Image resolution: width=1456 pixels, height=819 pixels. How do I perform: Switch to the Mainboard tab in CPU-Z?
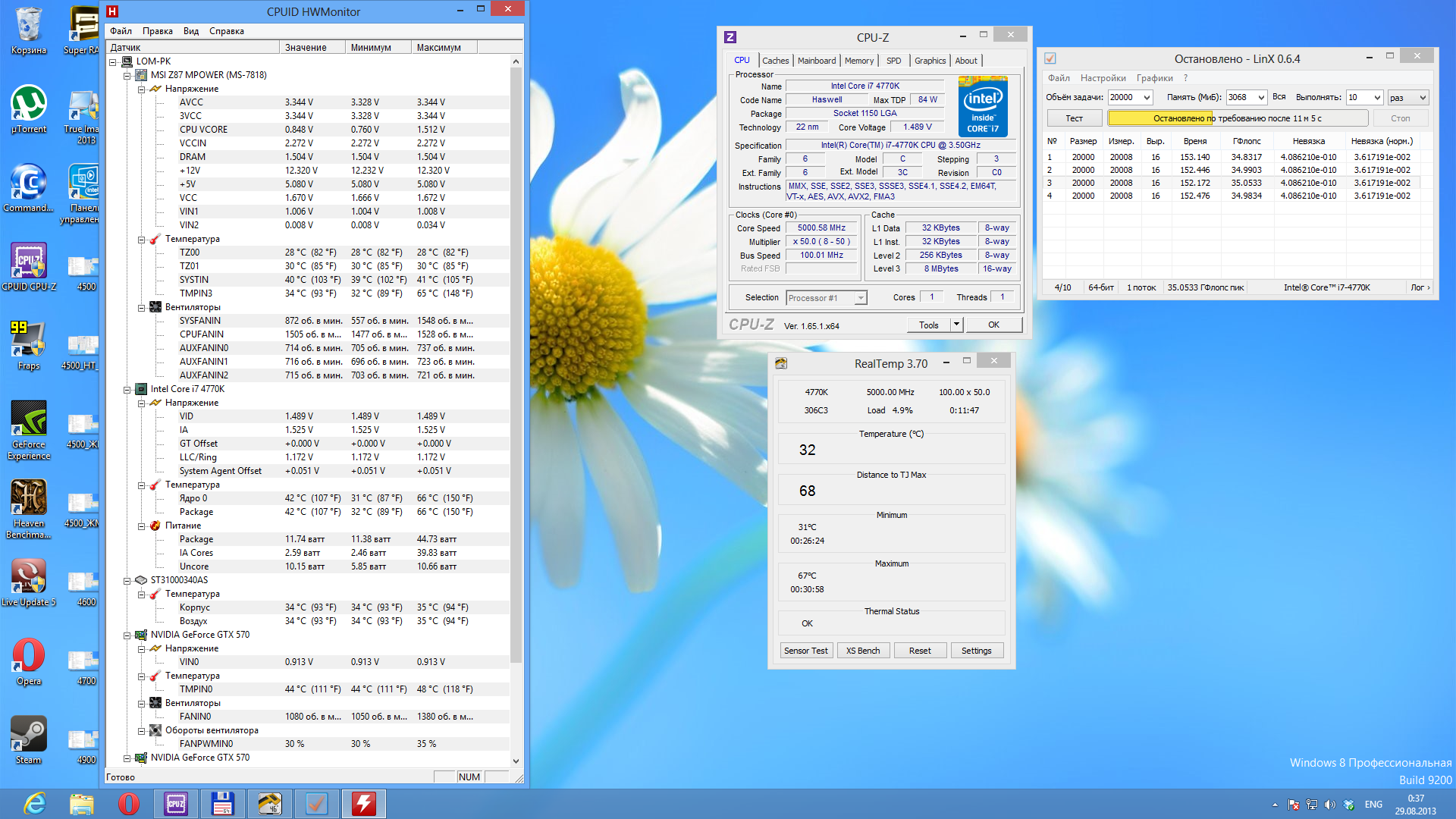816,61
